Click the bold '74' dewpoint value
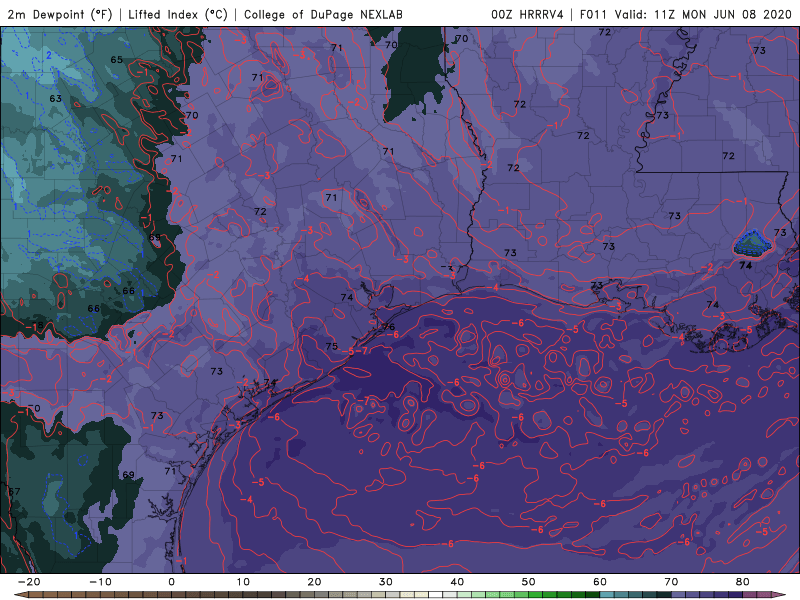The width and height of the screenshot is (800, 600). pyautogui.click(x=745, y=265)
